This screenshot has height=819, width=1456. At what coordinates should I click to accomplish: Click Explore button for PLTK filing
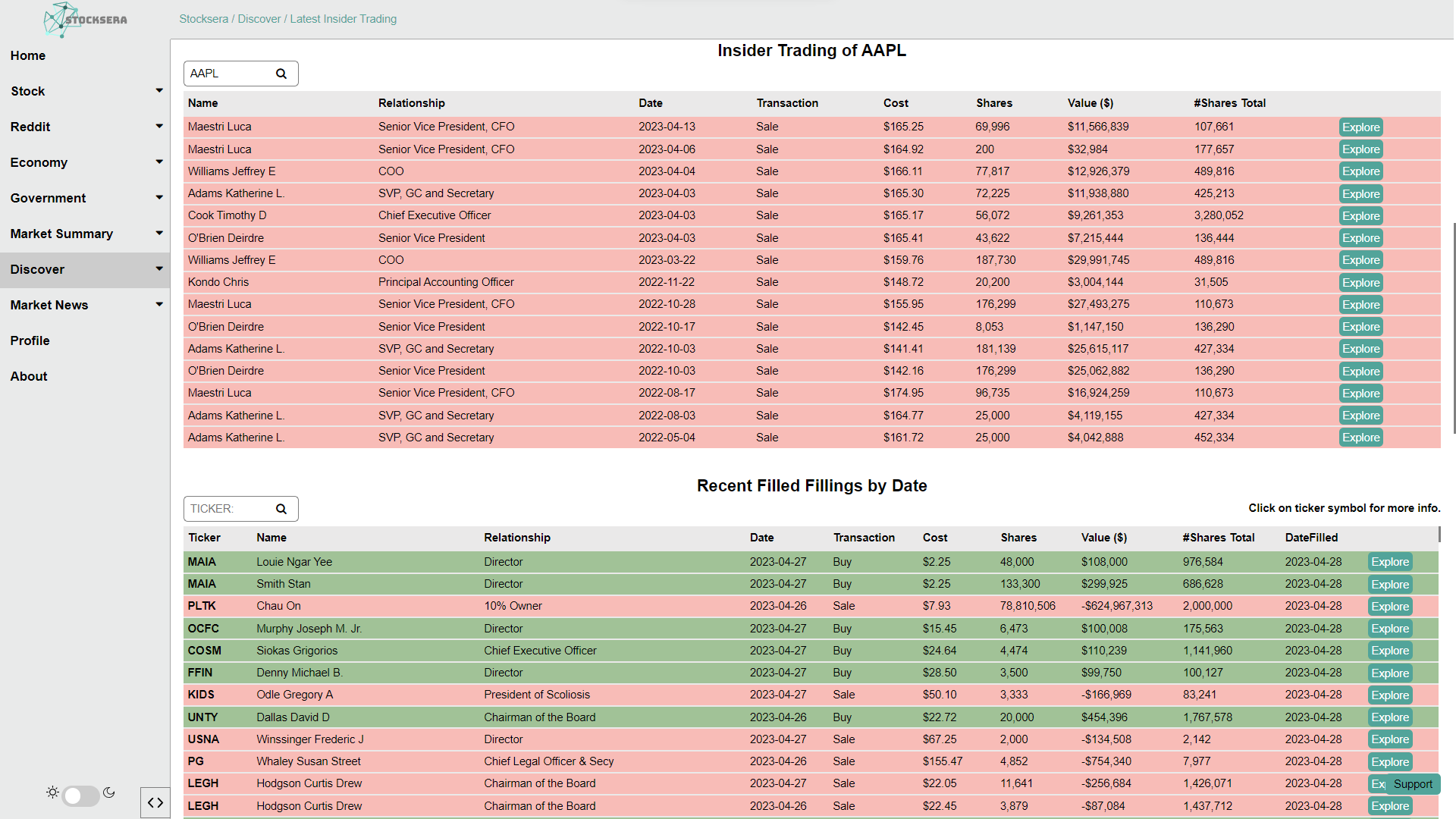pos(1389,607)
